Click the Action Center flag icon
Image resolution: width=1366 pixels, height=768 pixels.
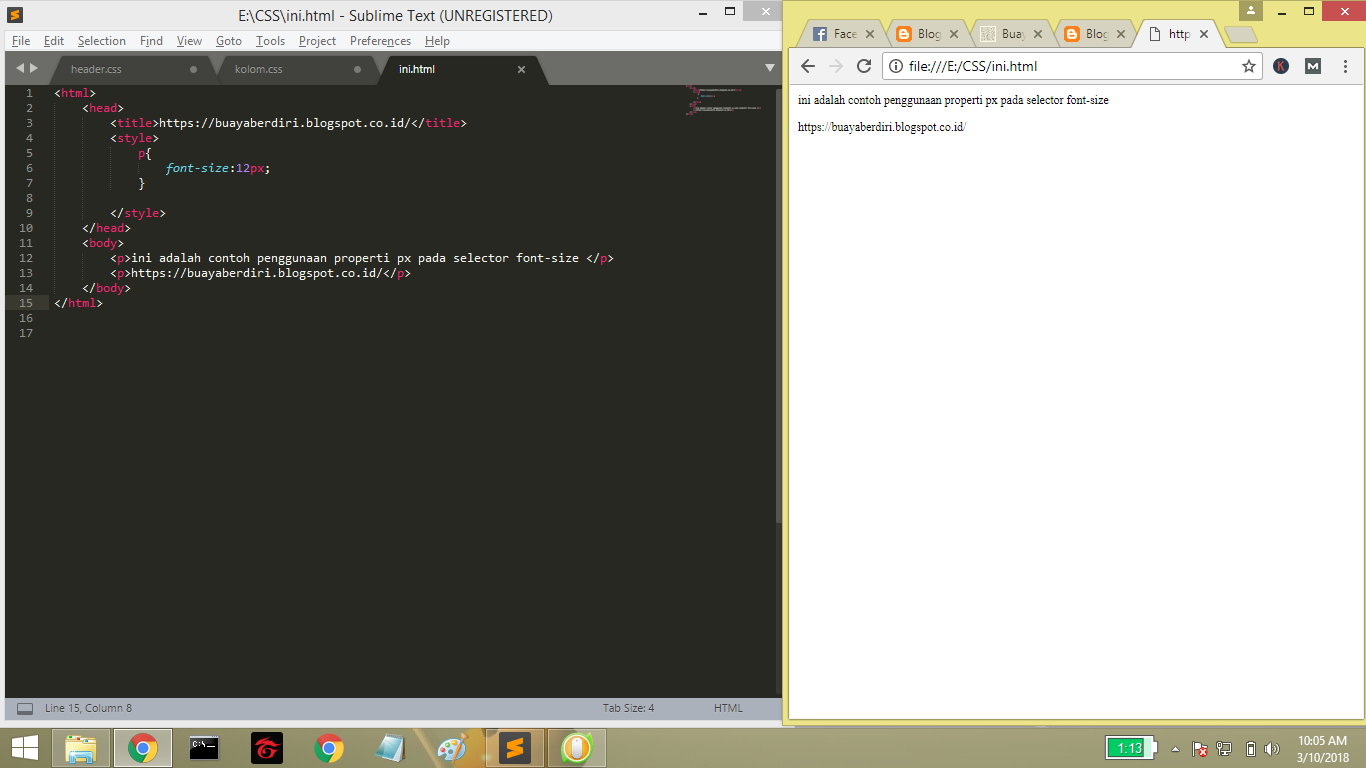click(x=1199, y=748)
